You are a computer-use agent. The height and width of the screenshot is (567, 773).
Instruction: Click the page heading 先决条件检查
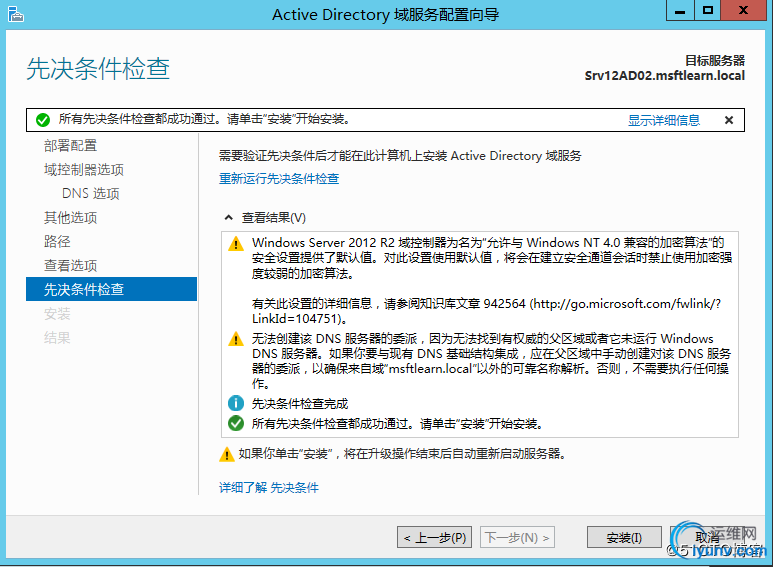[x=98, y=68]
